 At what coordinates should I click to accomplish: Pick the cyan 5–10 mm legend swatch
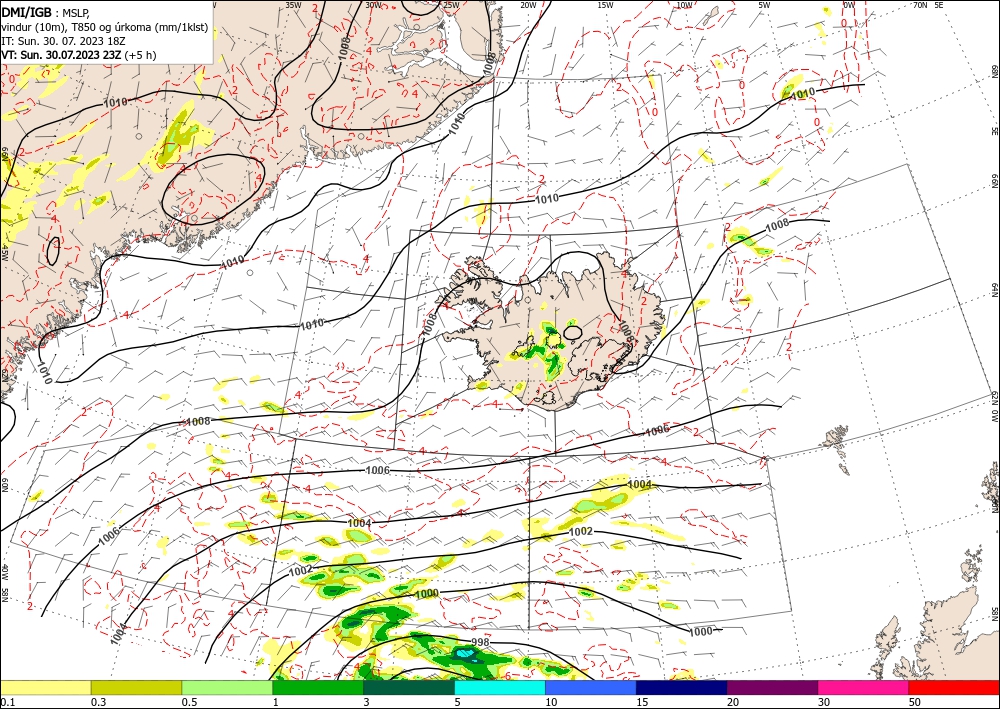pos(500,687)
